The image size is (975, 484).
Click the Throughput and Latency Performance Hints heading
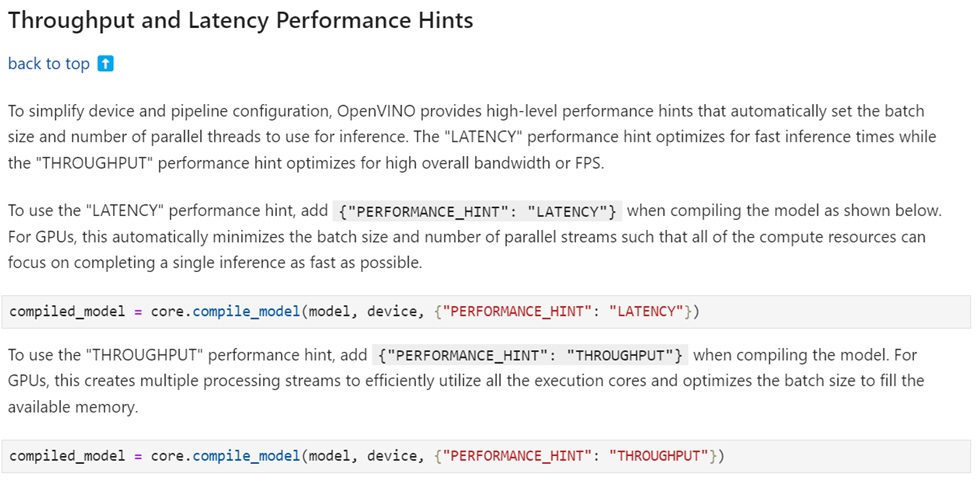click(241, 20)
